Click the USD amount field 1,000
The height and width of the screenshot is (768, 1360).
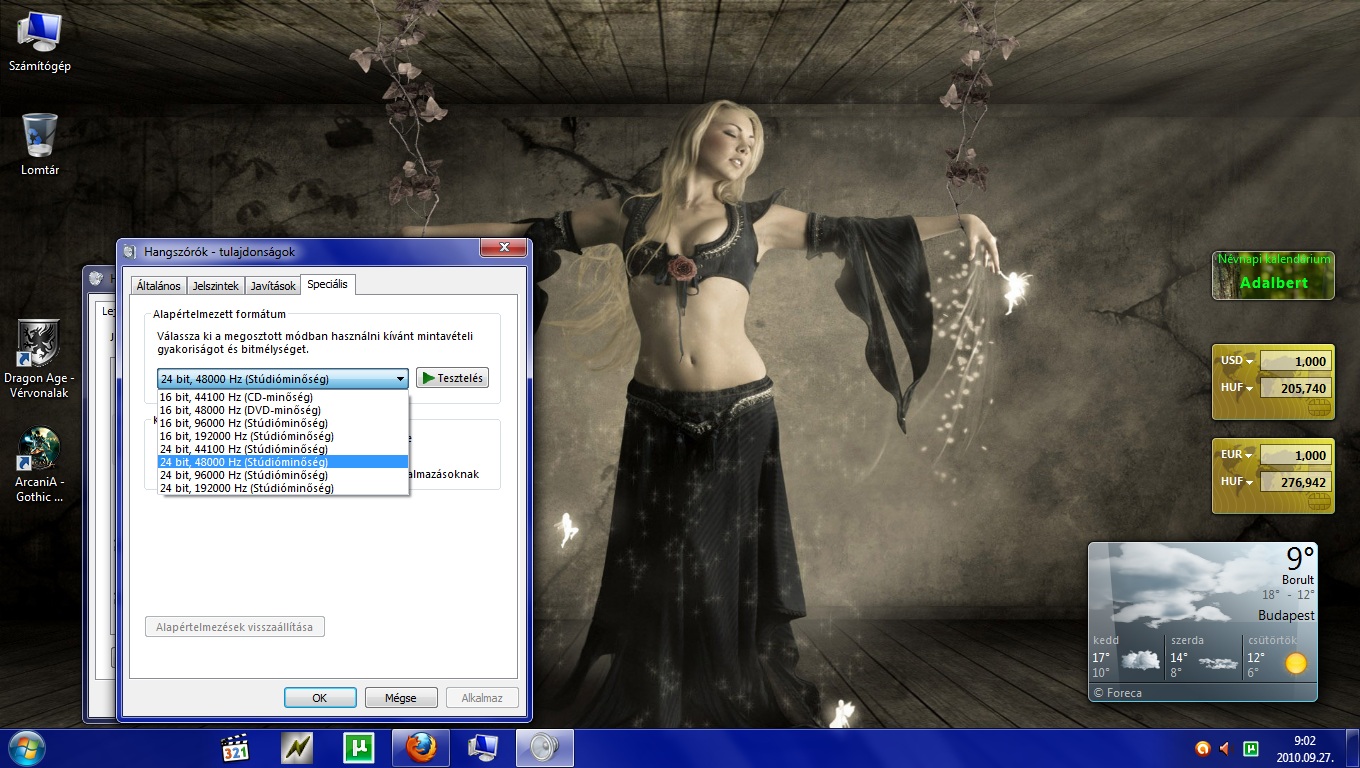1295,361
